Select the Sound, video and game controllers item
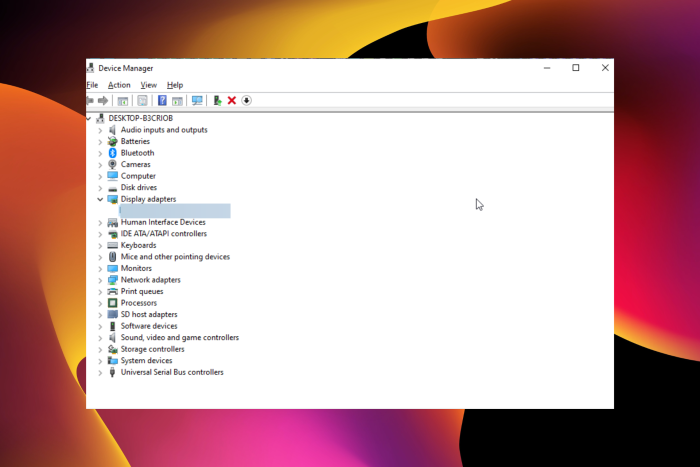700x467 pixels. tap(179, 338)
